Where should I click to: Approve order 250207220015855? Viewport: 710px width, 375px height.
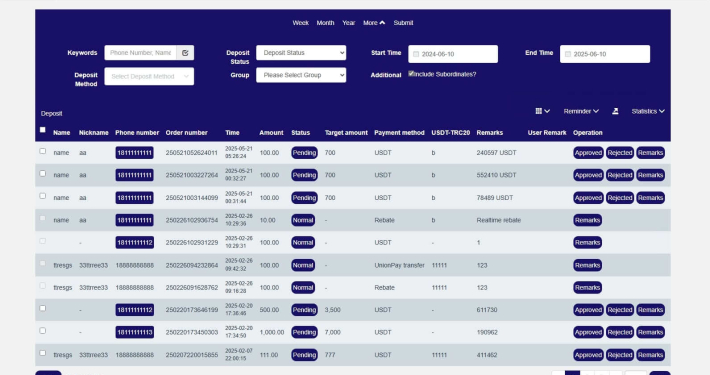pos(588,355)
